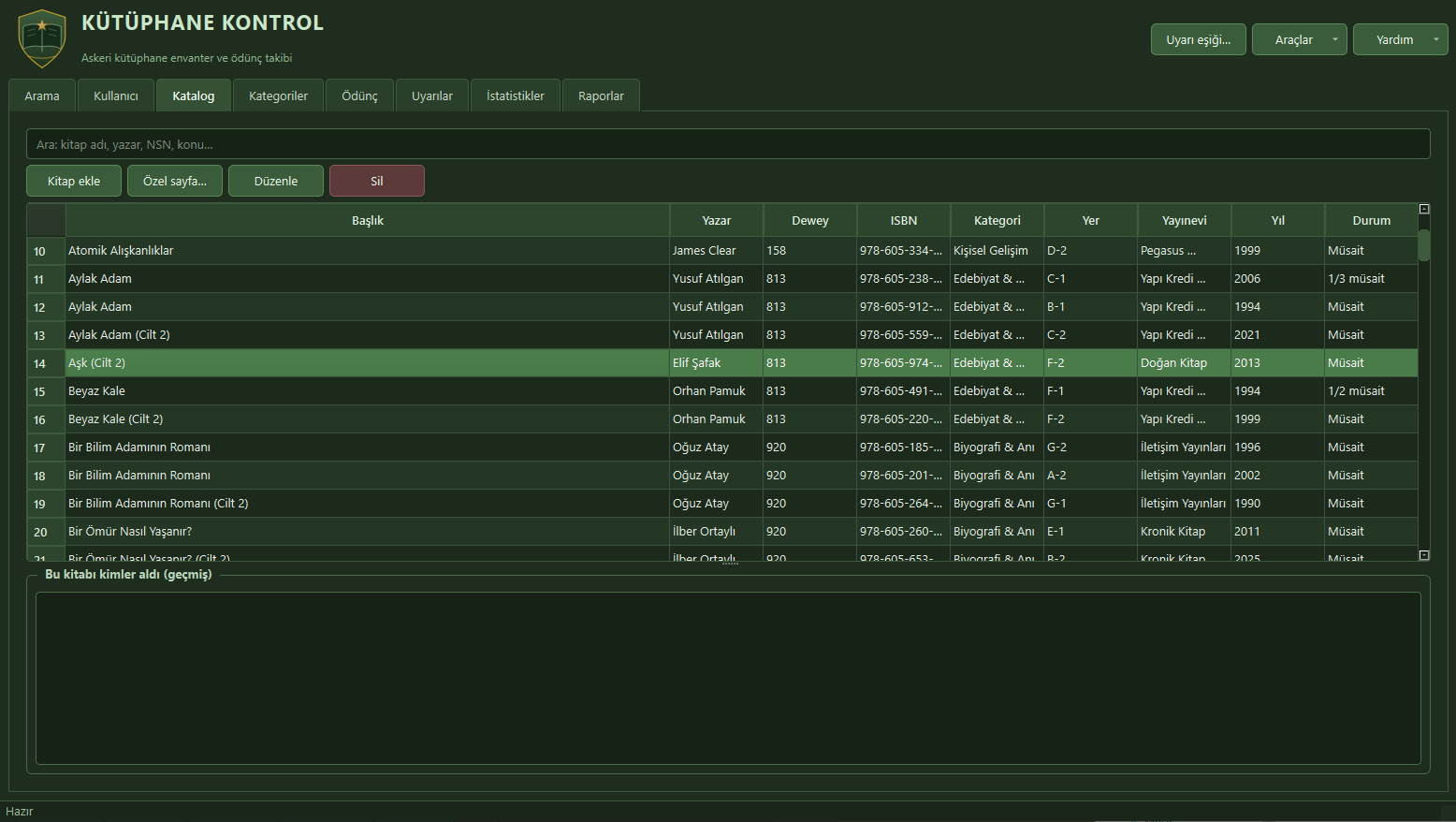Open the Uyarılar tab
This screenshot has height=822, width=1456.
click(432, 95)
